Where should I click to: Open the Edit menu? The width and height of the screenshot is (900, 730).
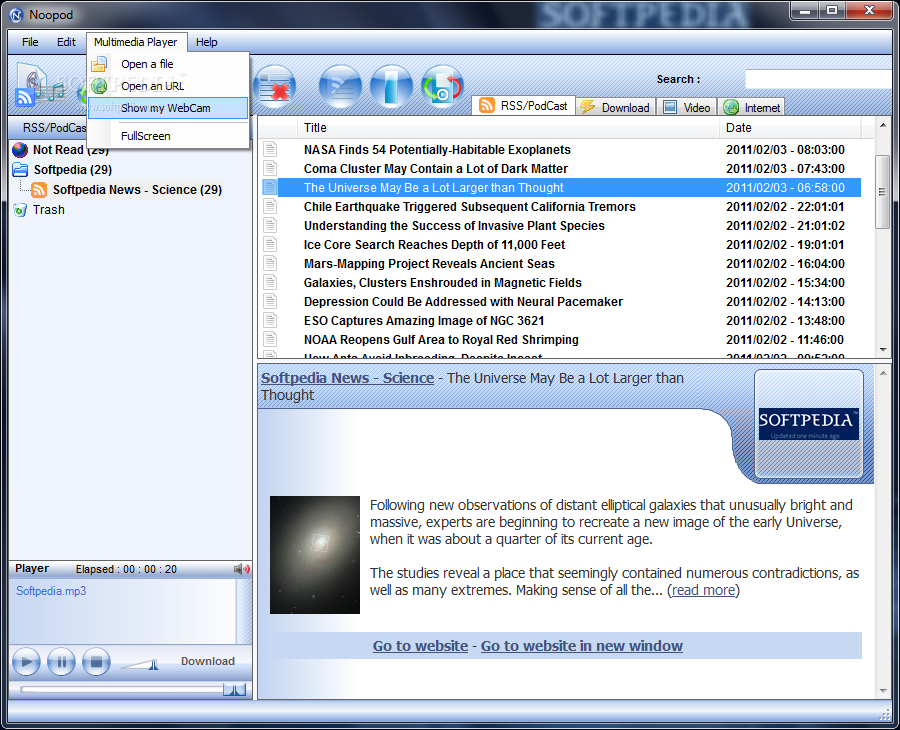(x=66, y=42)
